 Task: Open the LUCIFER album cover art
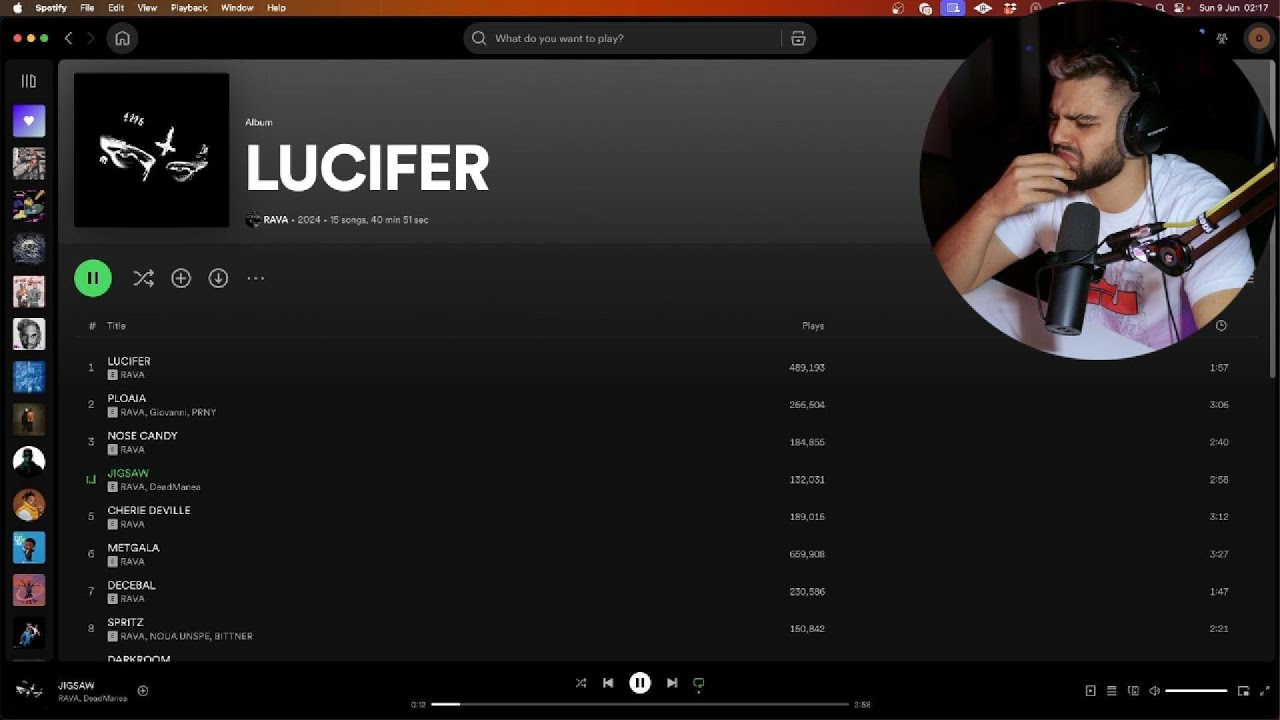click(x=151, y=150)
